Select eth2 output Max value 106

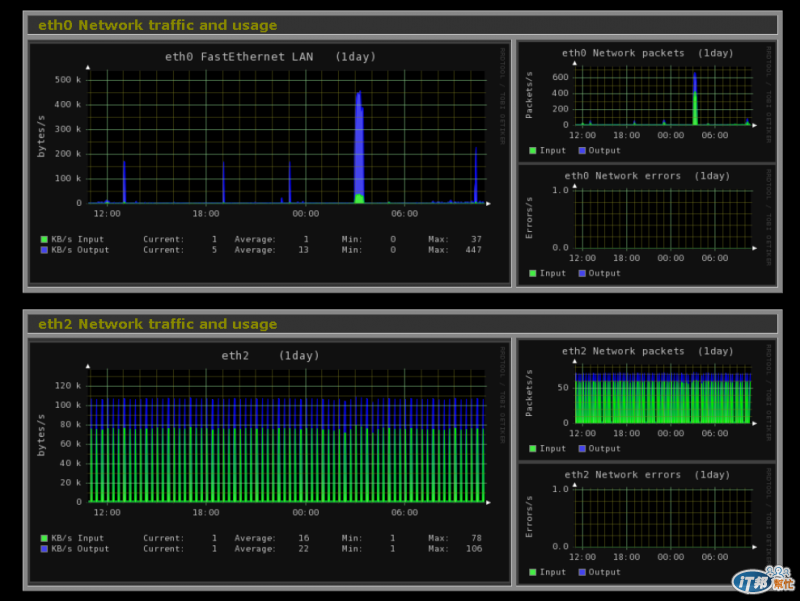tap(473, 549)
